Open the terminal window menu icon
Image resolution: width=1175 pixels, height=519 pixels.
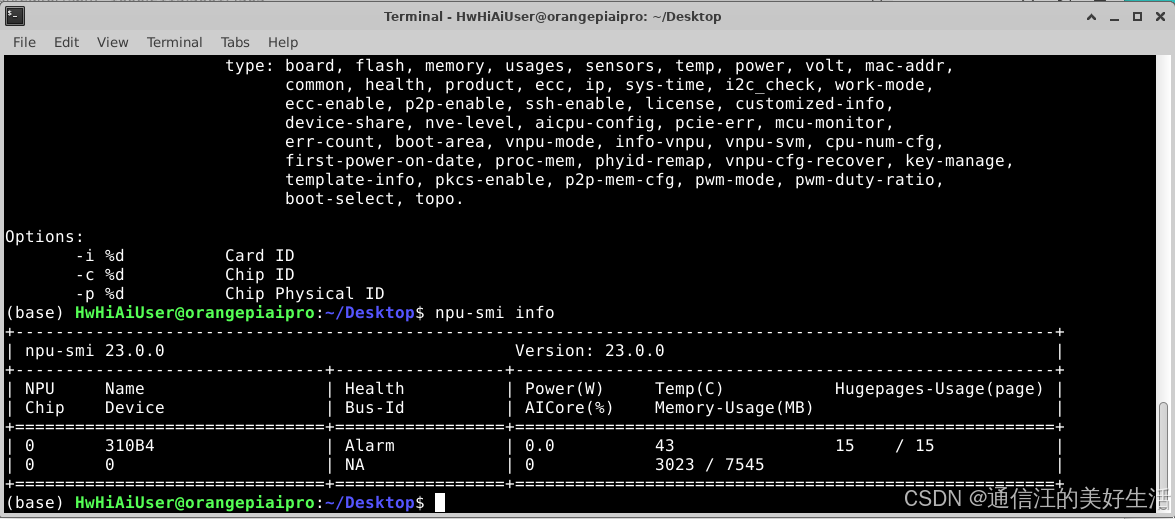(x=14, y=16)
